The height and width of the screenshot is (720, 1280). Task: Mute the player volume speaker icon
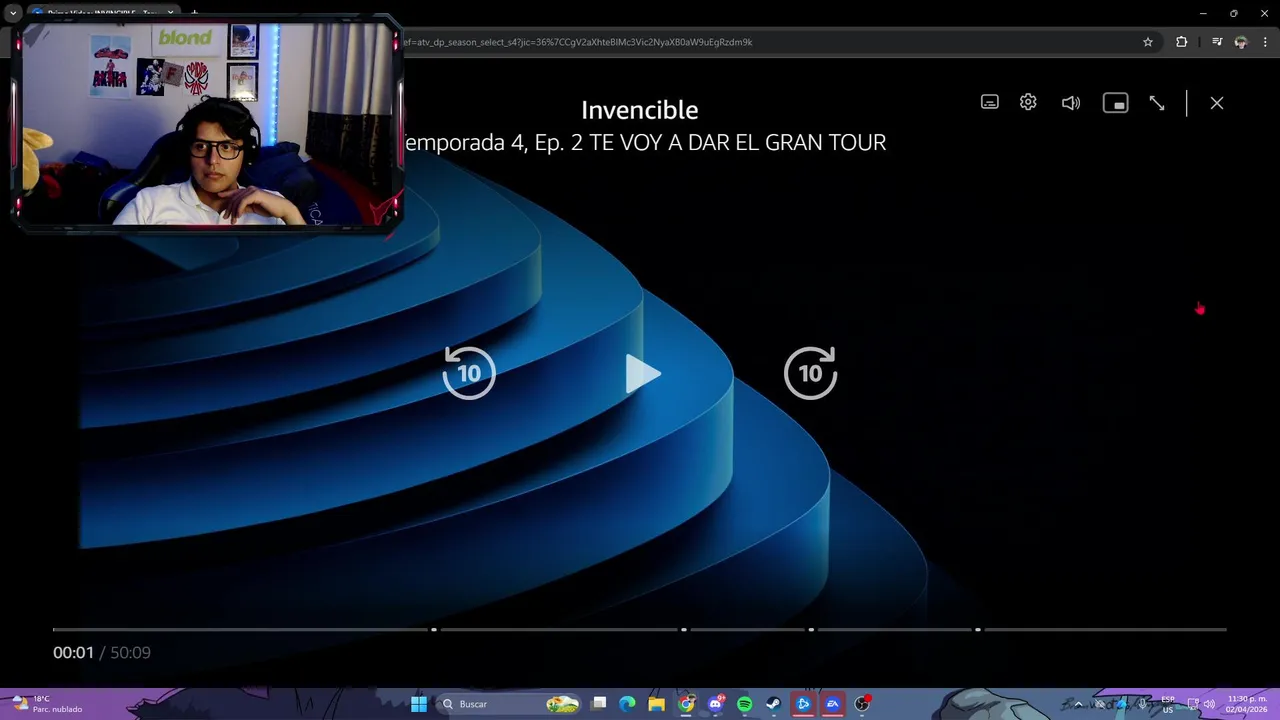1071,103
